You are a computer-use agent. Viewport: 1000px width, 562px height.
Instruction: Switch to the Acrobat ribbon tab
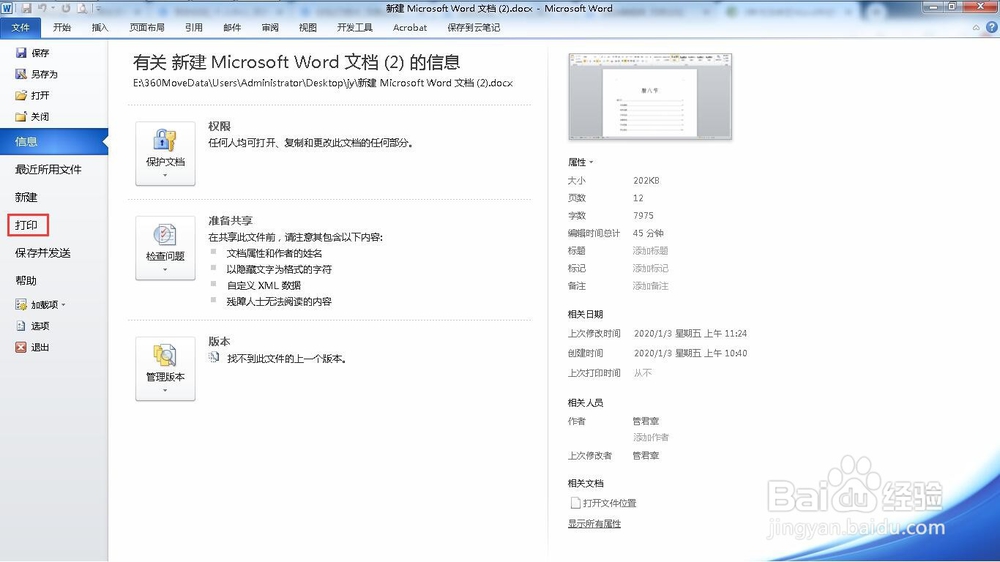410,27
